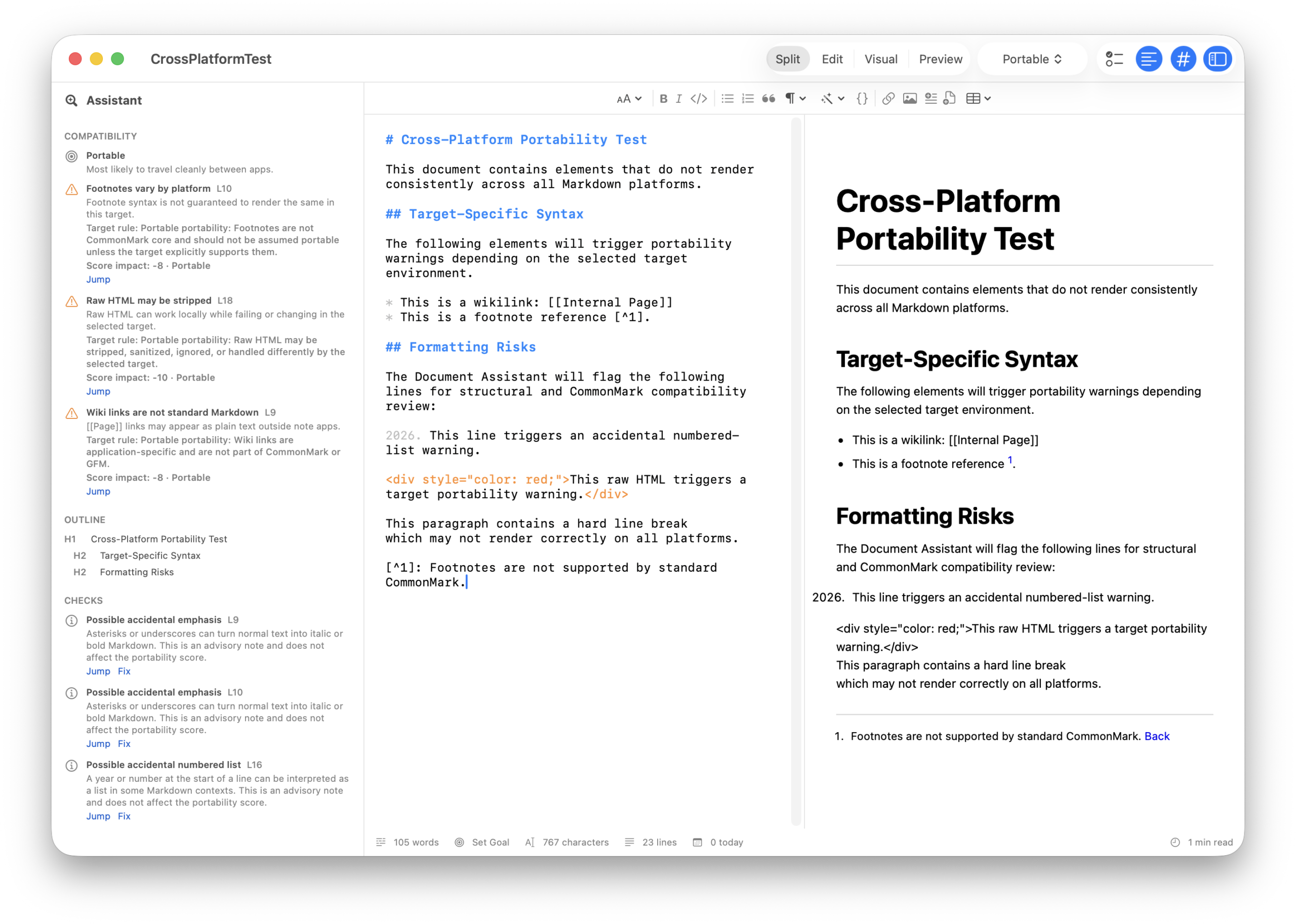Jump to the Raw HTML warning line

pos(98,391)
